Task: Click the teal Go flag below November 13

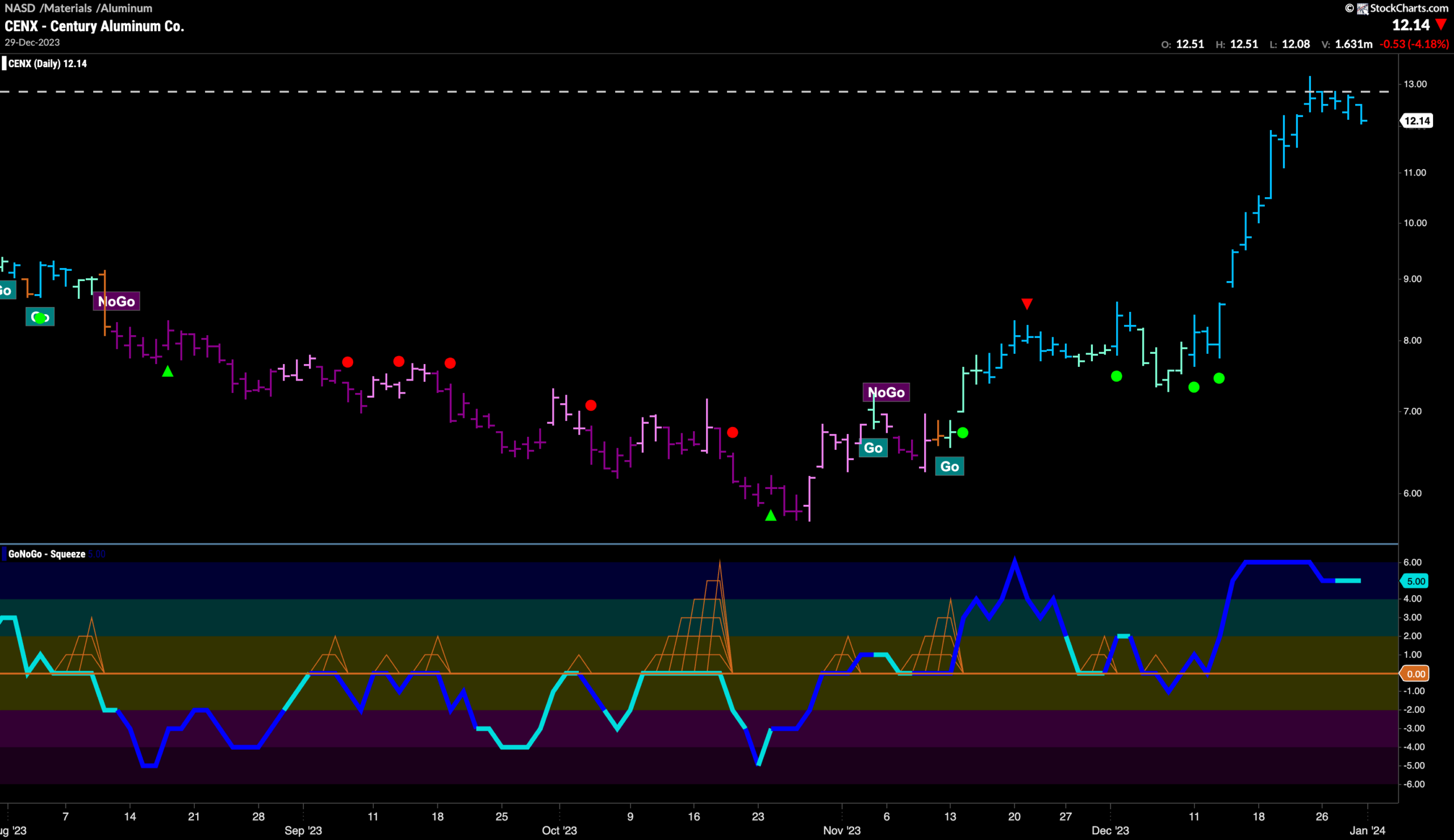Action: pos(949,466)
